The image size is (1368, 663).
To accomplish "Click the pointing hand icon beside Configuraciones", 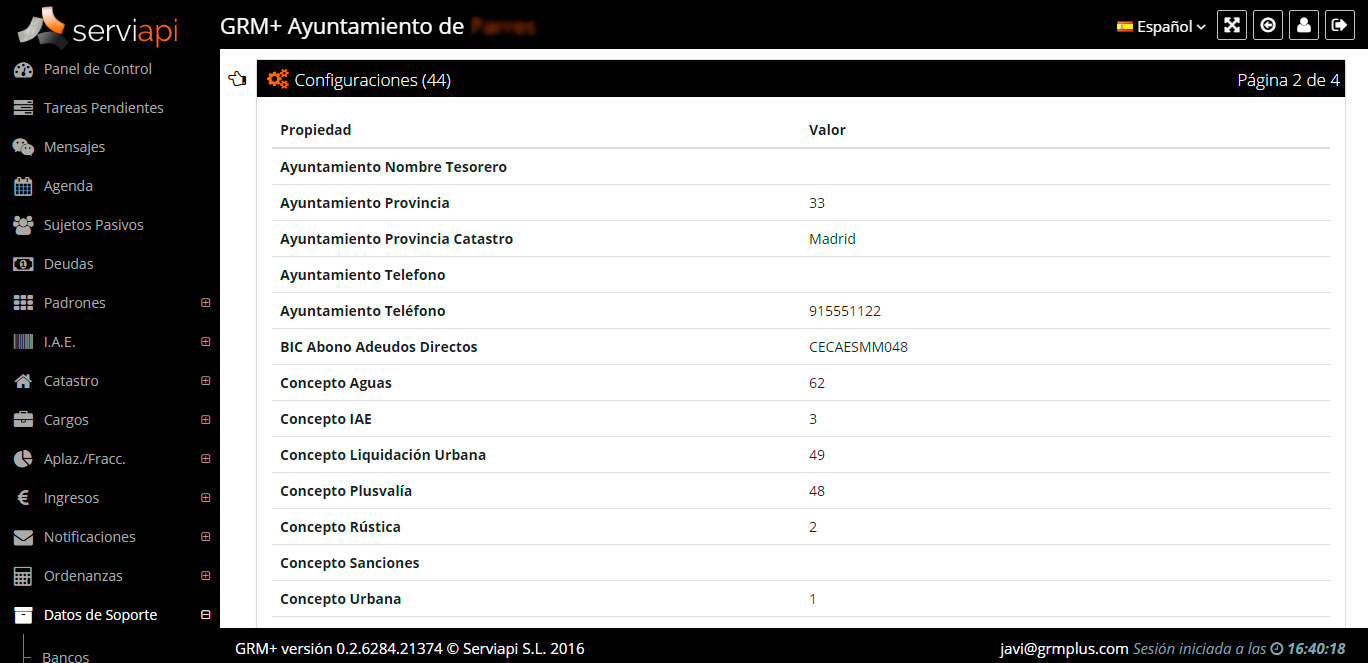I will 237,79.
